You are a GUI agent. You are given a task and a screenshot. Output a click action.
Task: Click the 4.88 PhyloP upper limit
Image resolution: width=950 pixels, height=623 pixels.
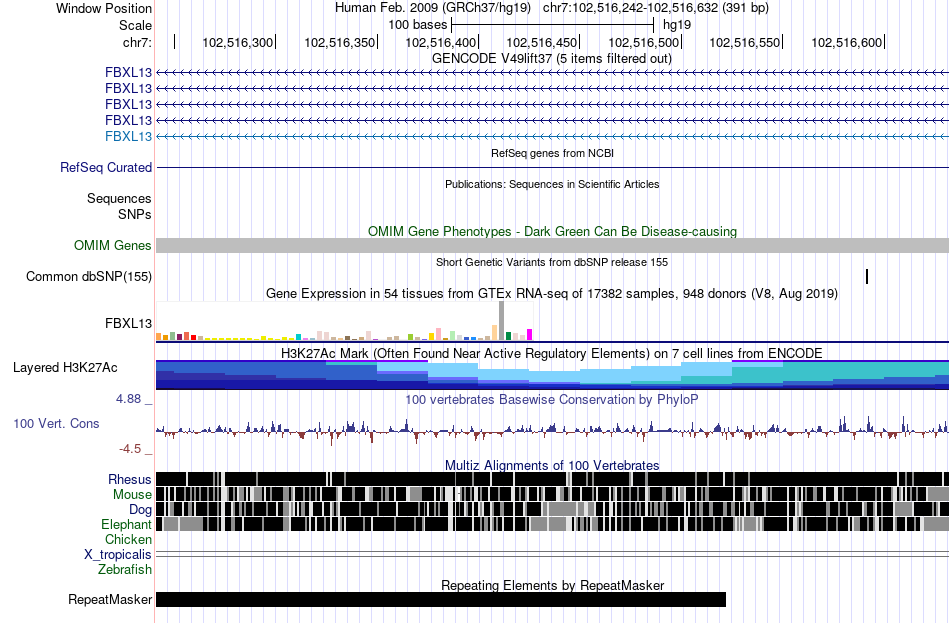(128, 399)
